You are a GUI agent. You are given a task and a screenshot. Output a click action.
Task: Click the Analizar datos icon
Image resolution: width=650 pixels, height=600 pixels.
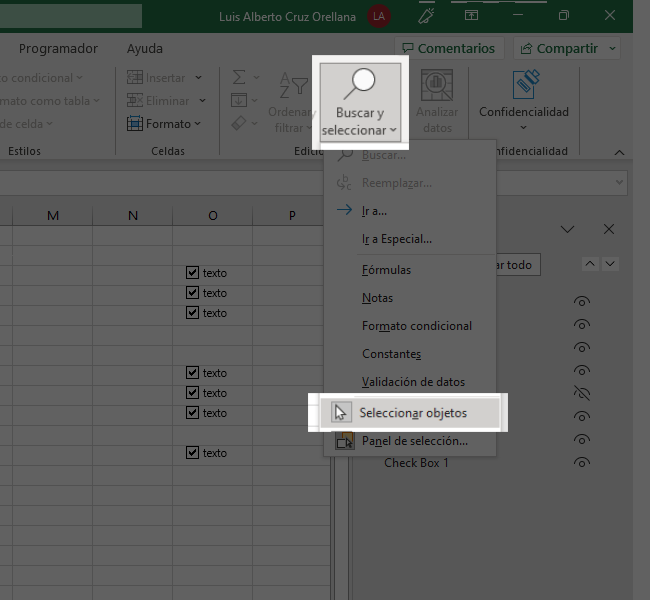(x=437, y=85)
